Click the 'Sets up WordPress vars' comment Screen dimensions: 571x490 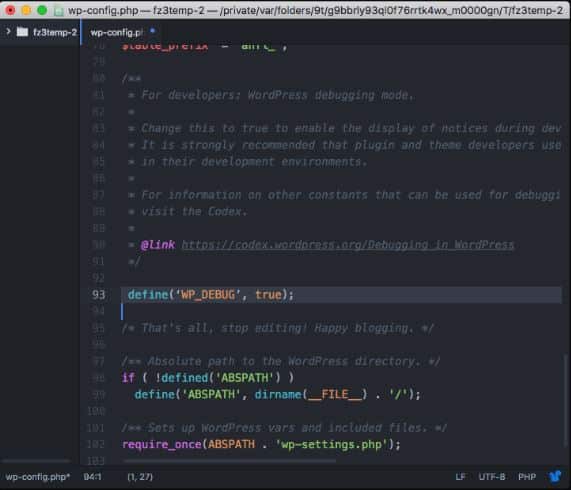(x=284, y=428)
